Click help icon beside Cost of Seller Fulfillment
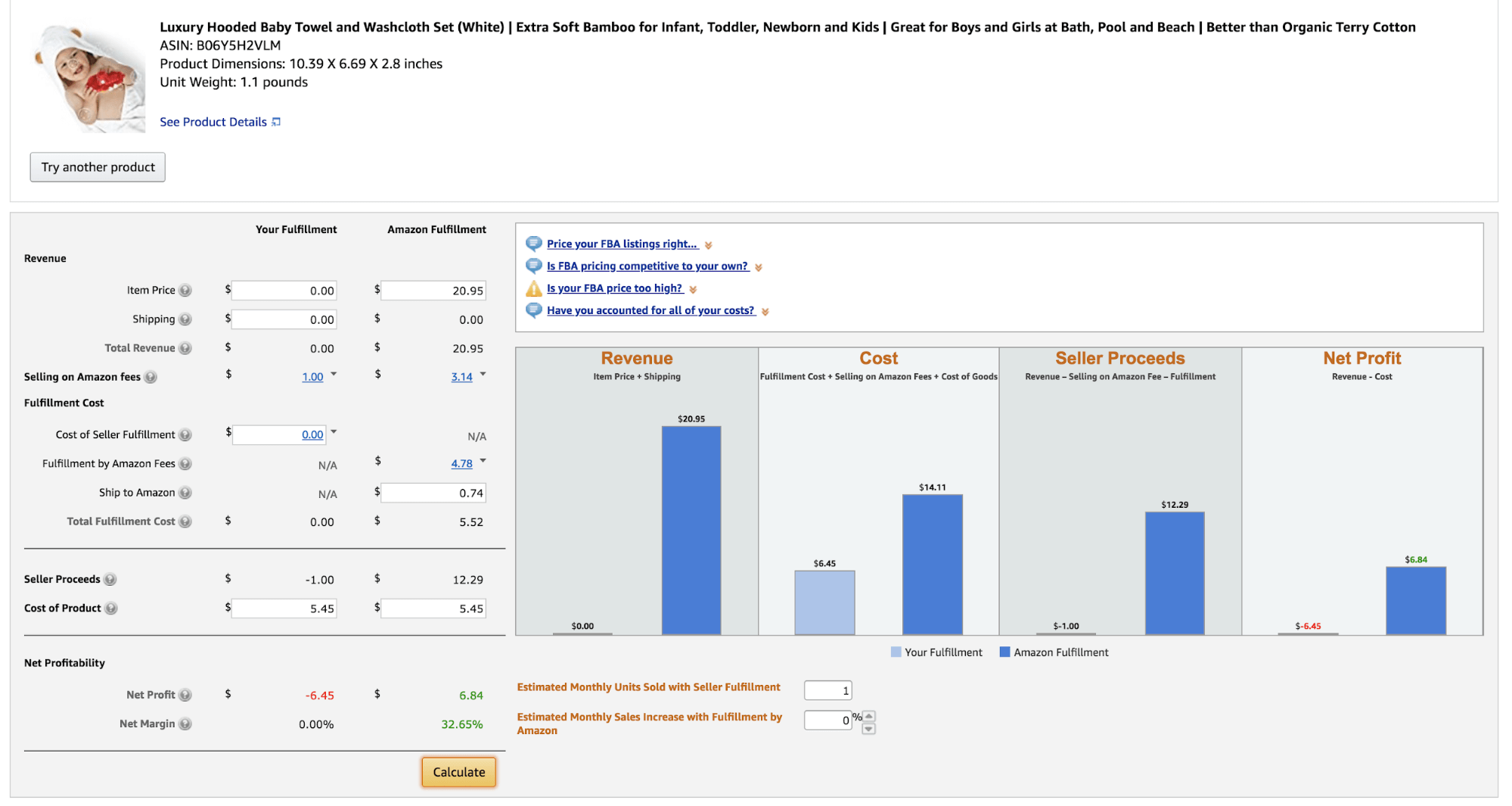The width and height of the screenshot is (1512, 806). click(185, 435)
